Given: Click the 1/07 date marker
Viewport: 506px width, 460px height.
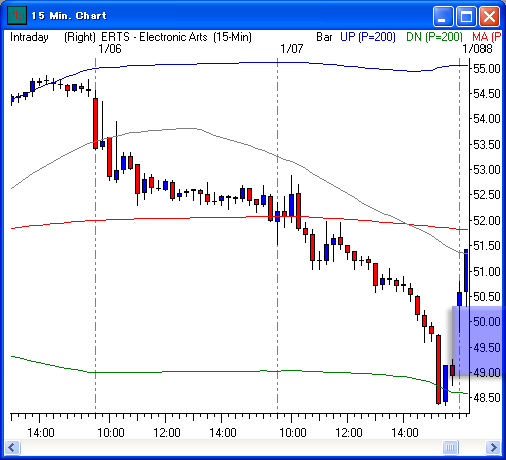Looking at the screenshot, I should point(292,49).
